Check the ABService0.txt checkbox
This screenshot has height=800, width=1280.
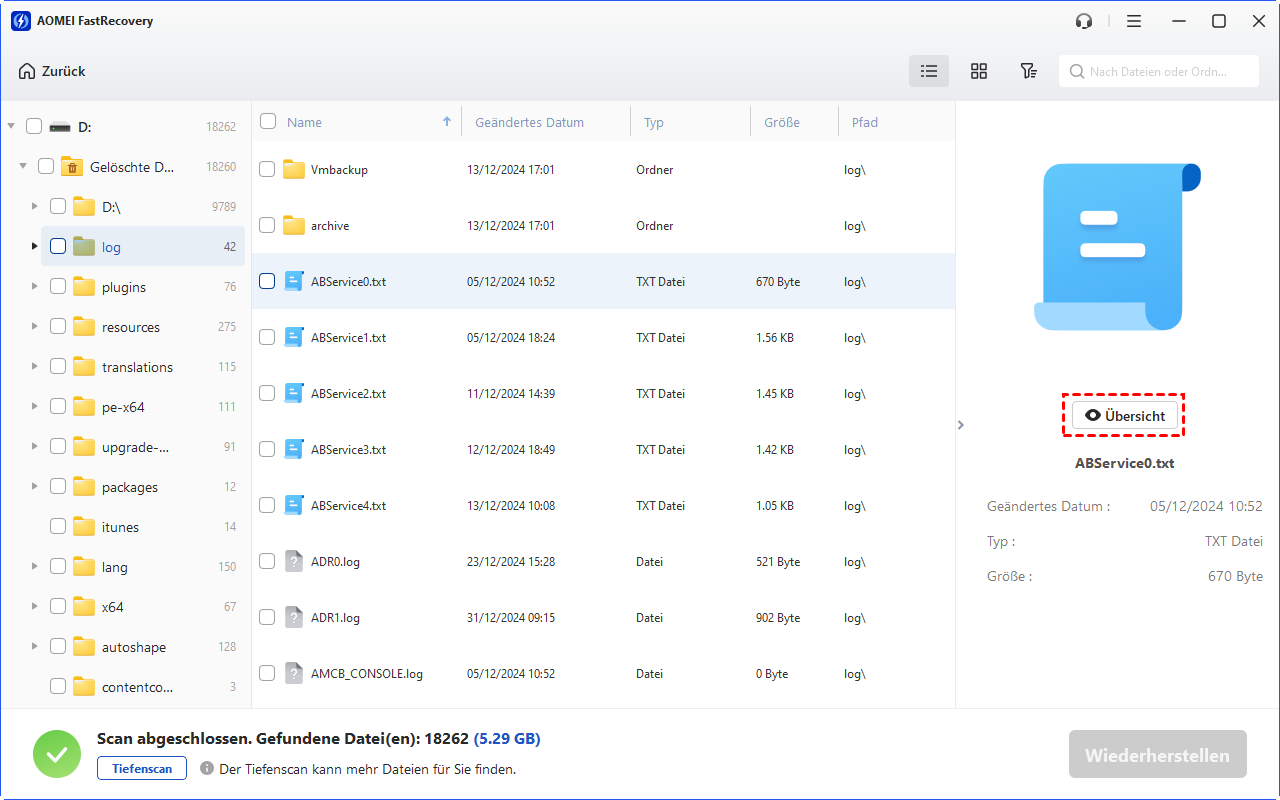click(x=267, y=282)
